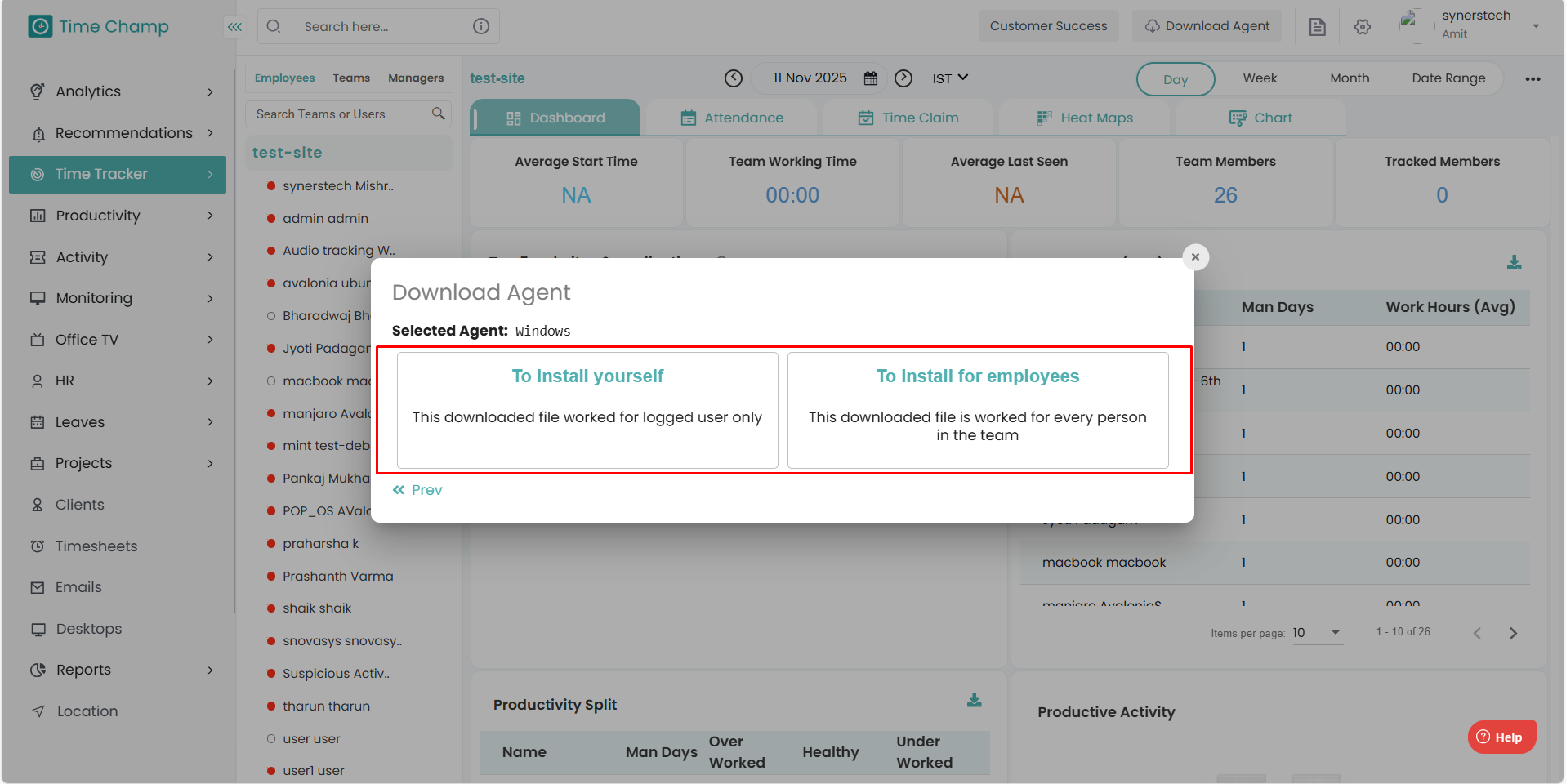Switch to Week view toggle

tap(1260, 78)
